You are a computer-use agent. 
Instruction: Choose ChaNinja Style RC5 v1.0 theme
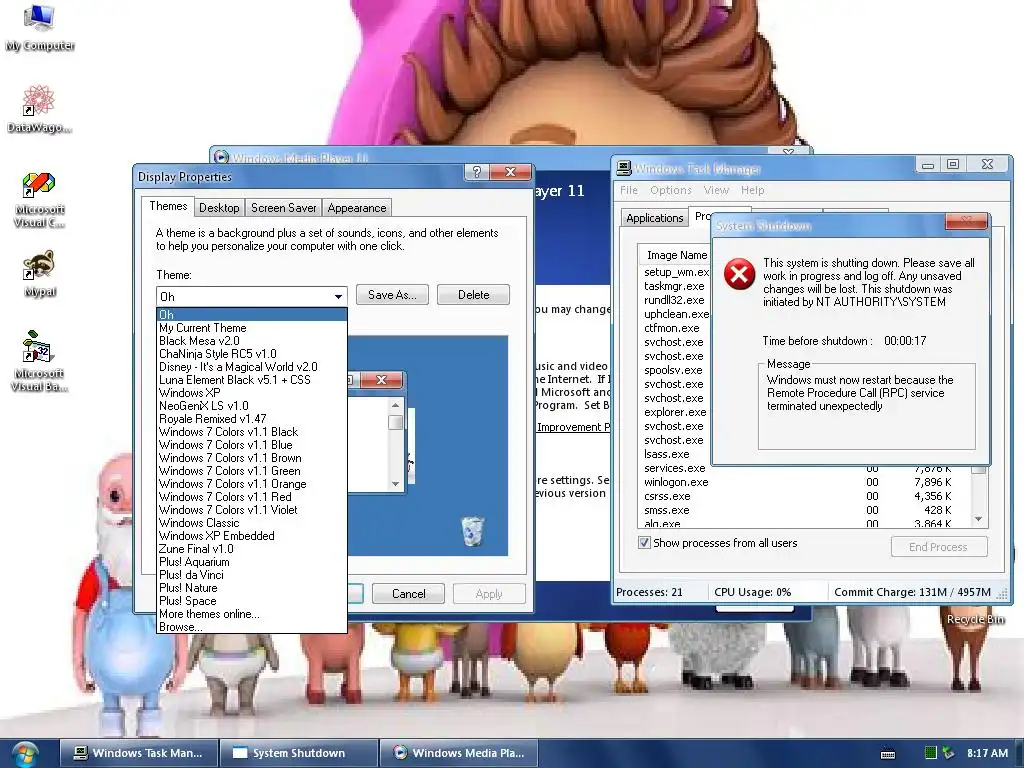[251, 354]
